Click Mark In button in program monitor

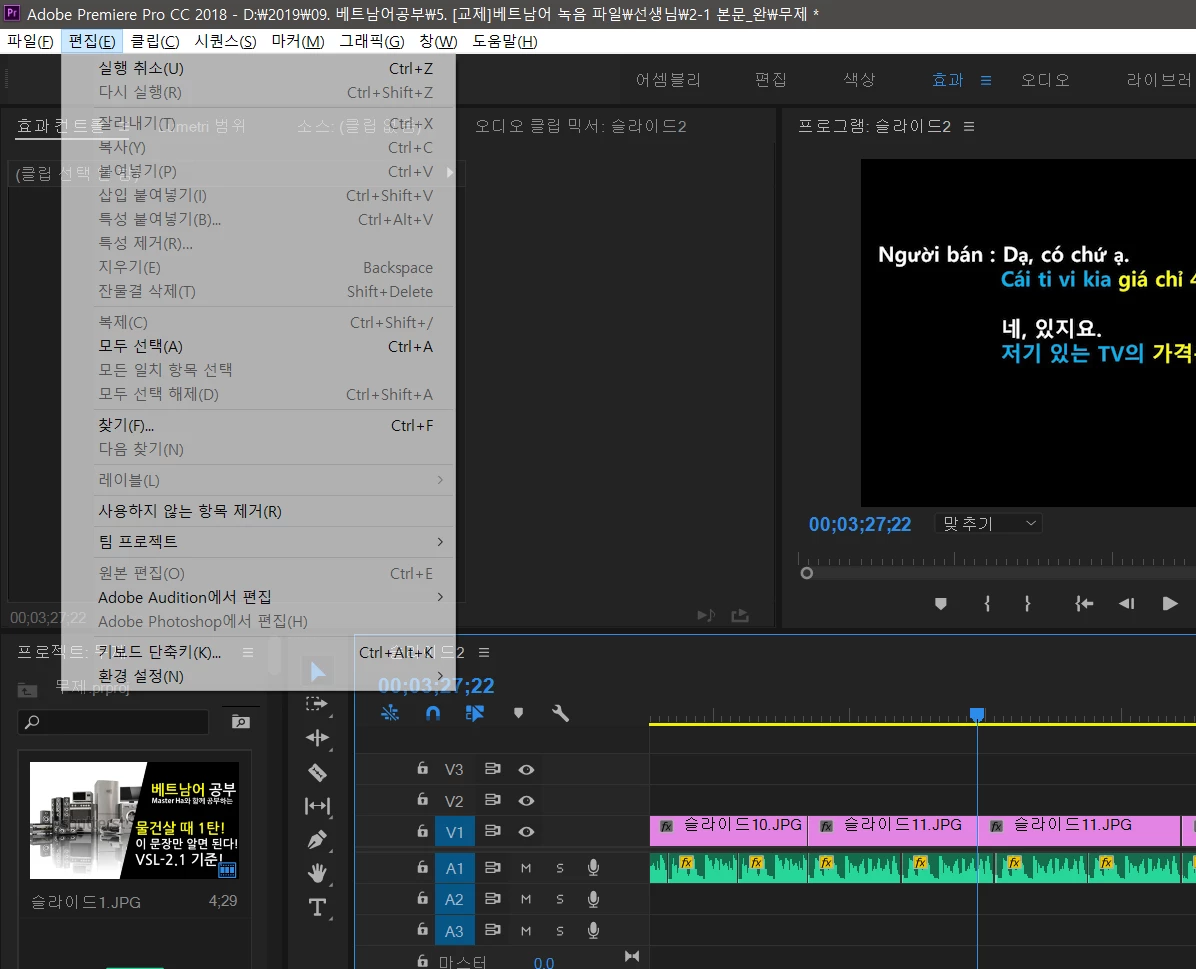click(987, 604)
